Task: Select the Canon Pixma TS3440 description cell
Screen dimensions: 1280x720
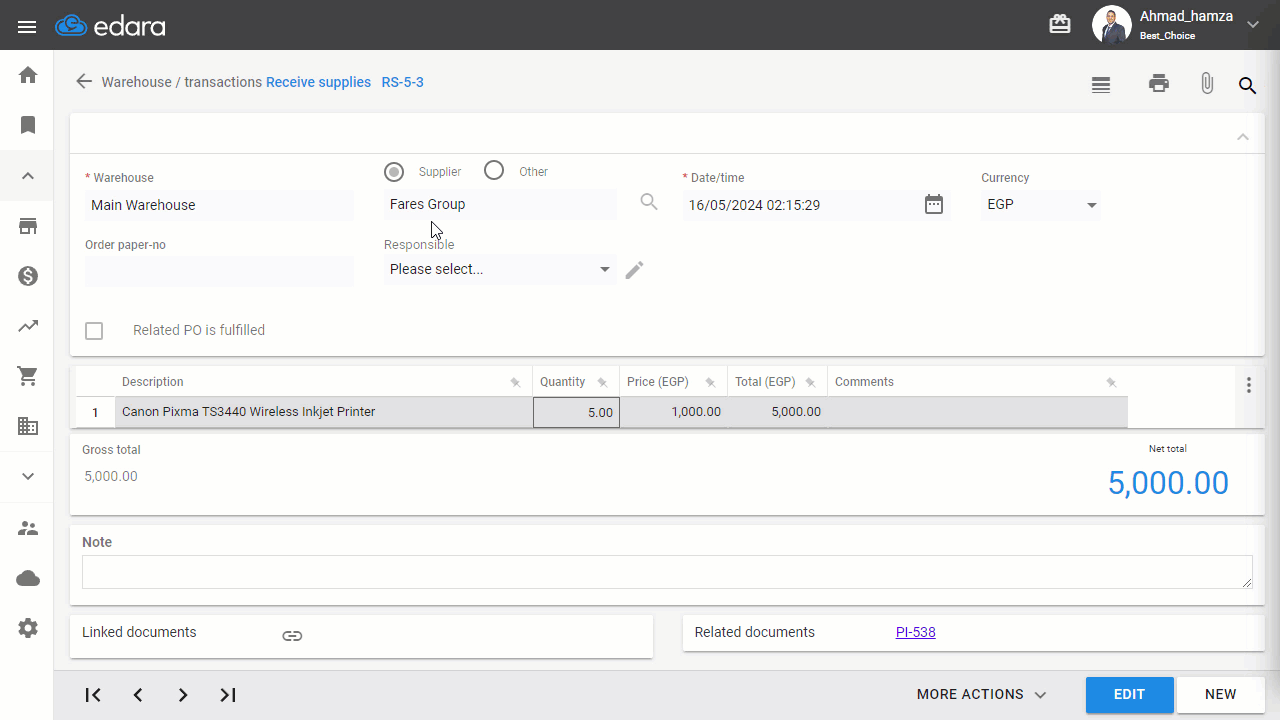Action: coord(324,412)
